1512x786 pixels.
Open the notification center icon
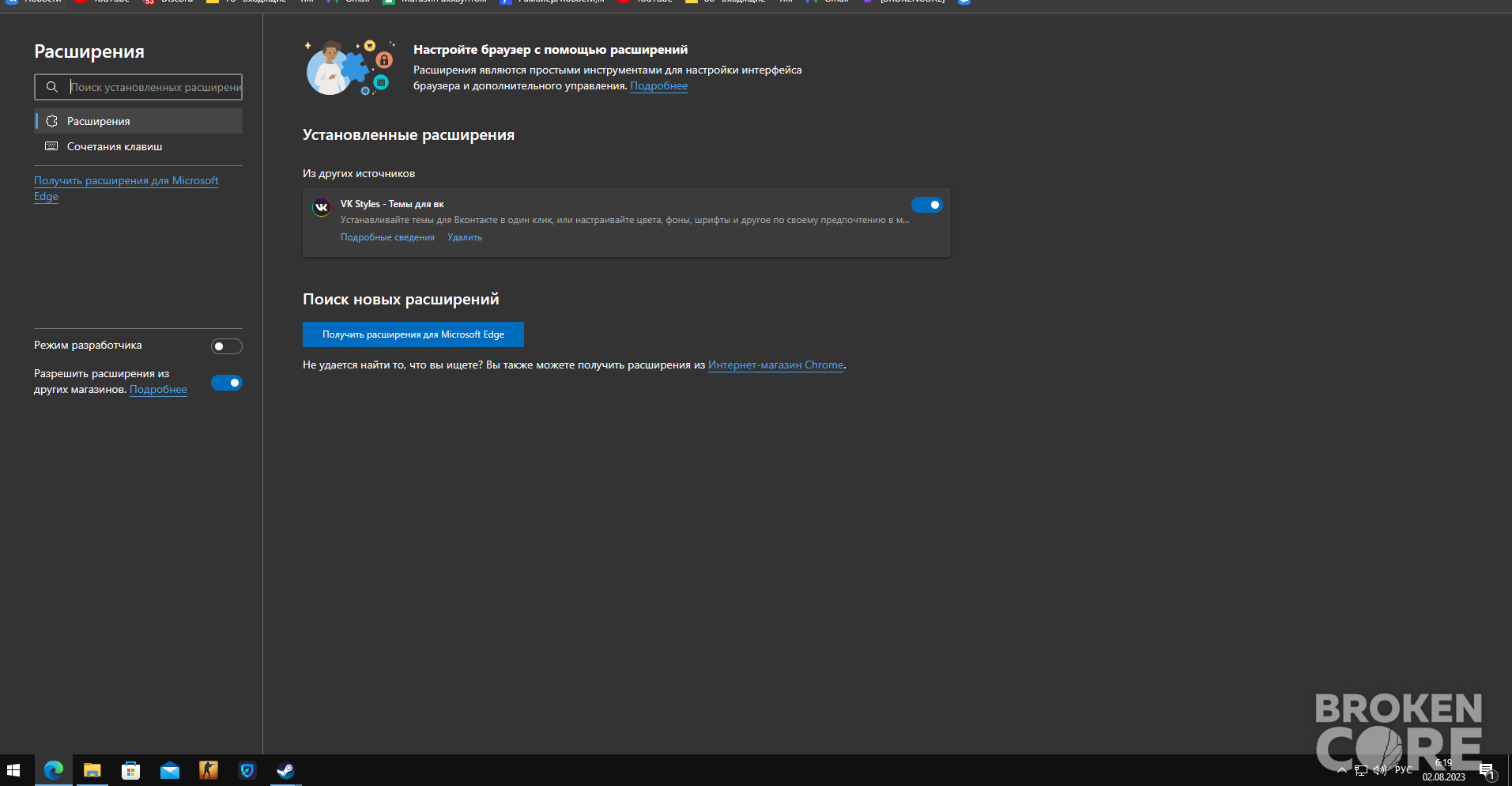1487,771
